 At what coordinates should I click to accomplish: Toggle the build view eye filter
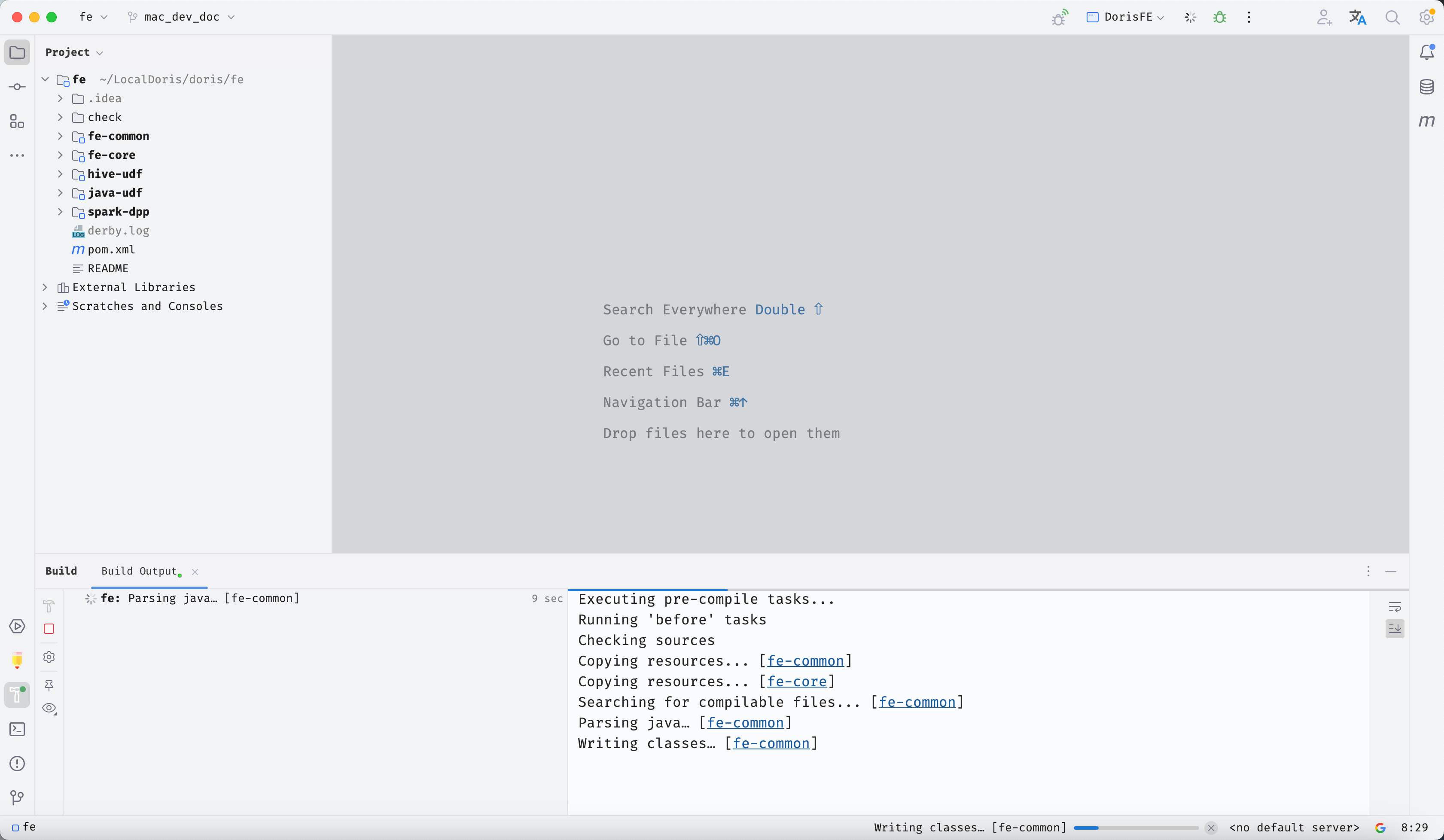[x=49, y=708]
